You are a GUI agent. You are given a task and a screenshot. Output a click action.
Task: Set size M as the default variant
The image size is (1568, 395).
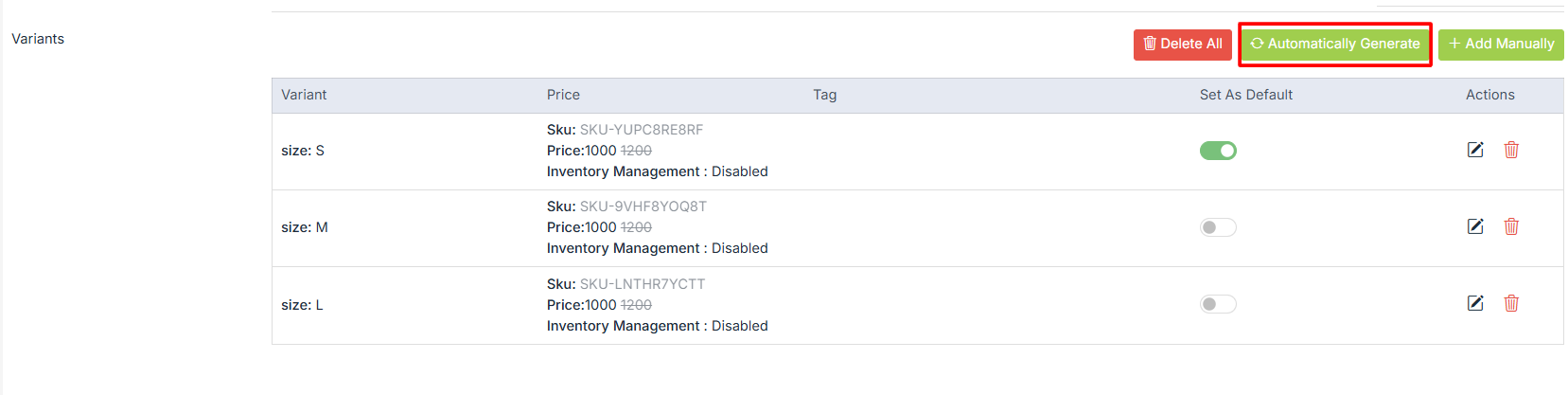click(1218, 227)
